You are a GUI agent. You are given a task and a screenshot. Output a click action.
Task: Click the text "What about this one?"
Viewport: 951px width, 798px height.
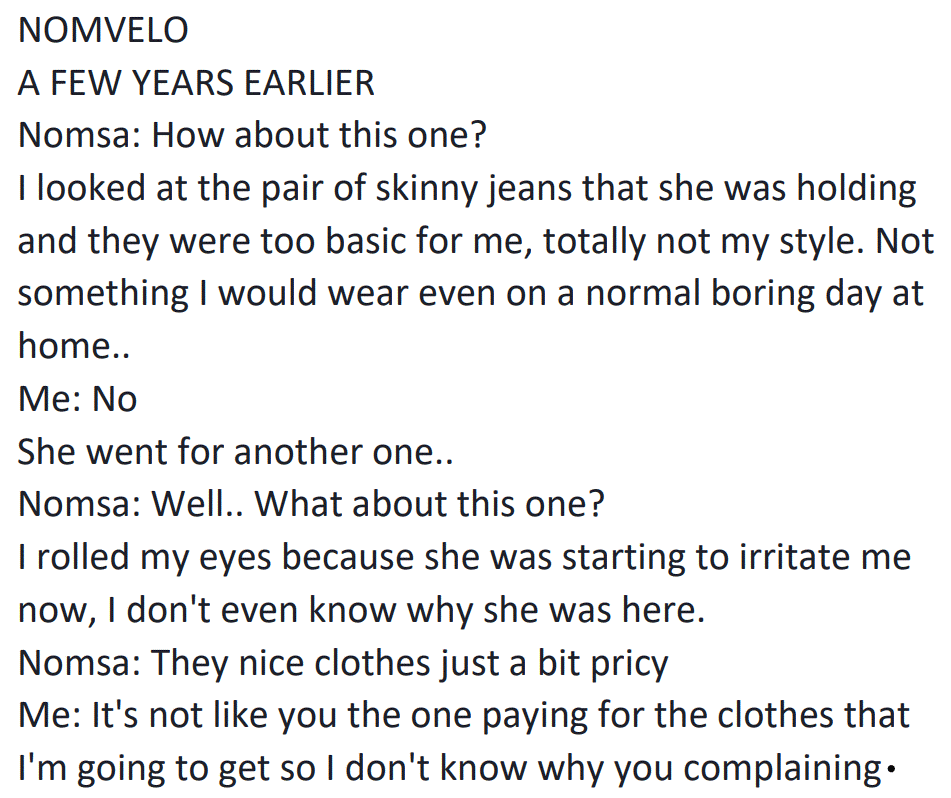pos(431,505)
